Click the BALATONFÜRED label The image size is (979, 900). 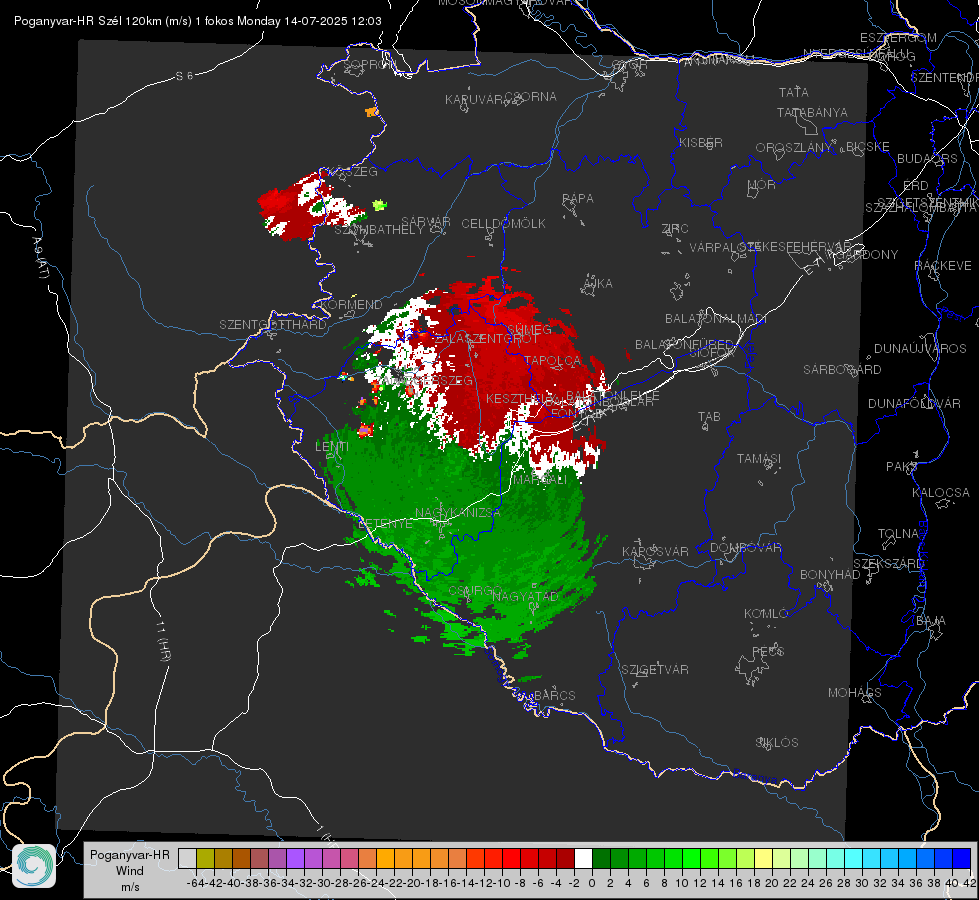tap(684, 345)
